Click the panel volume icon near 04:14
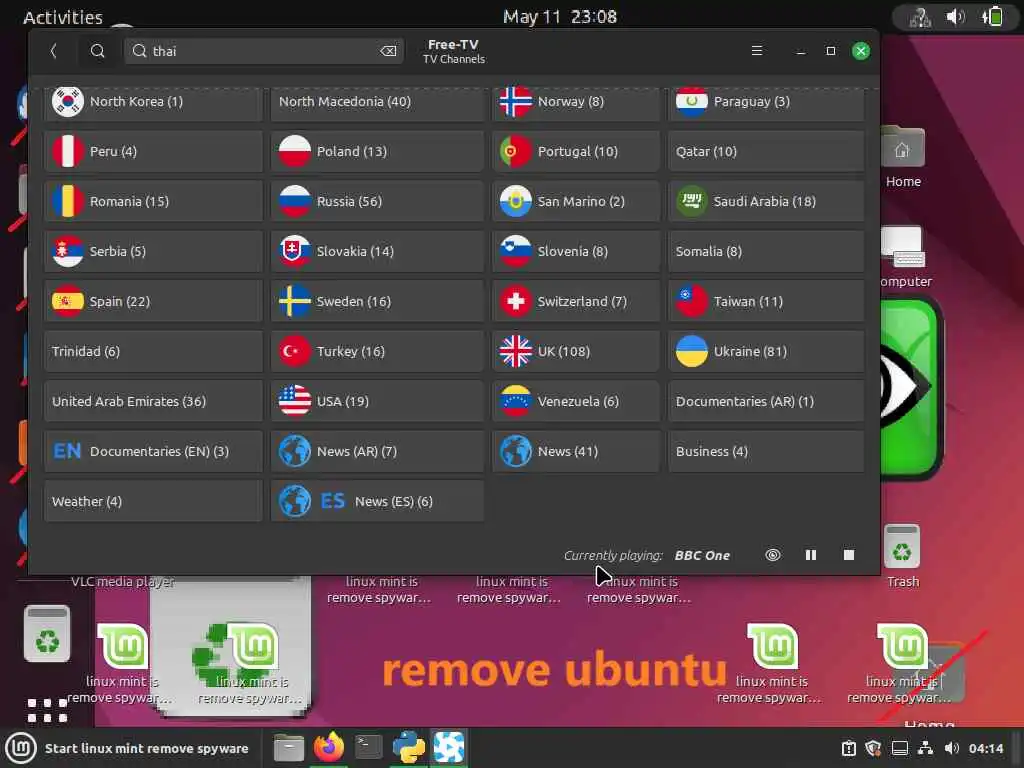The height and width of the screenshot is (768, 1024). point(952,748)
